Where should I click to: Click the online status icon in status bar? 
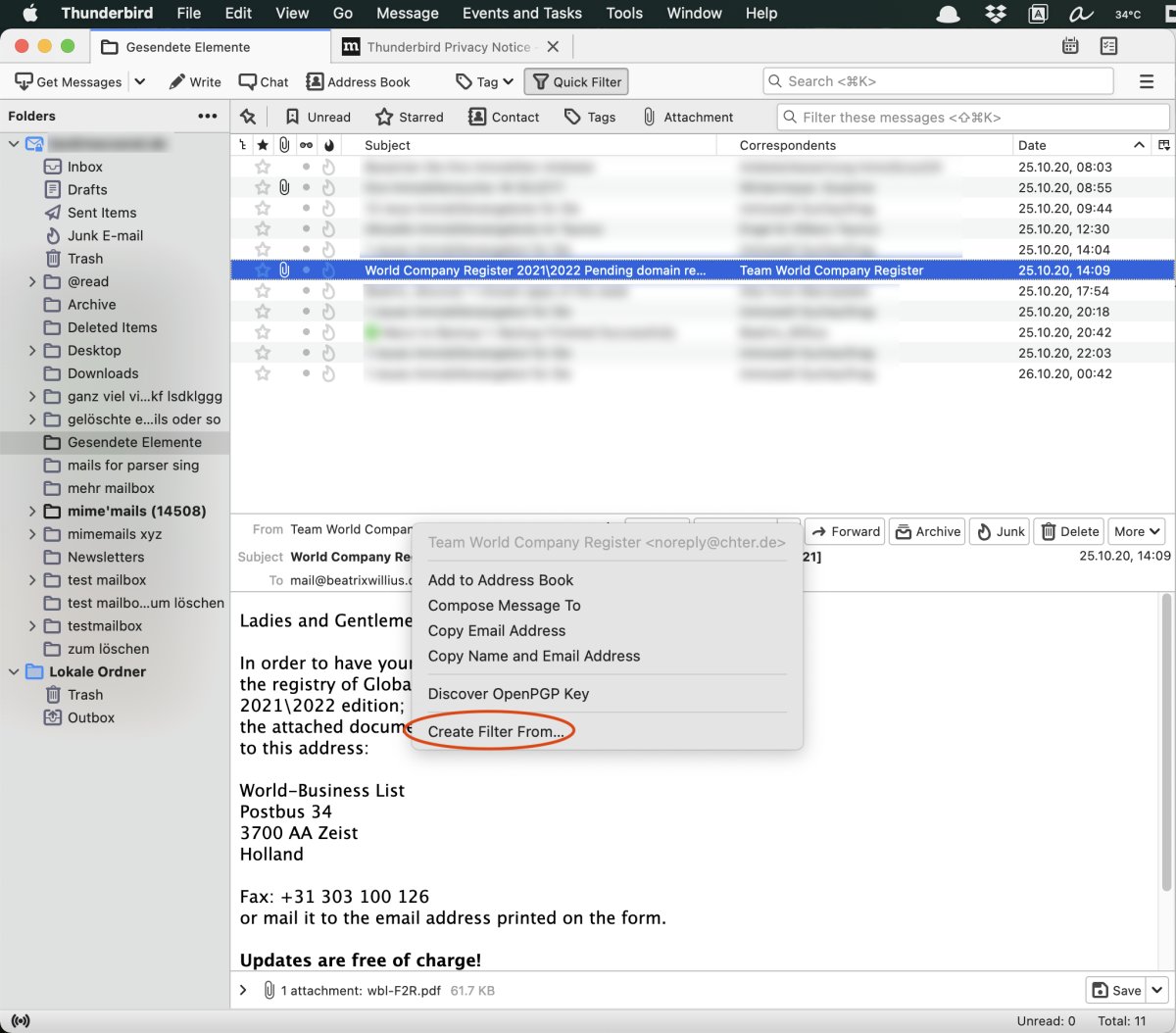21,1020
